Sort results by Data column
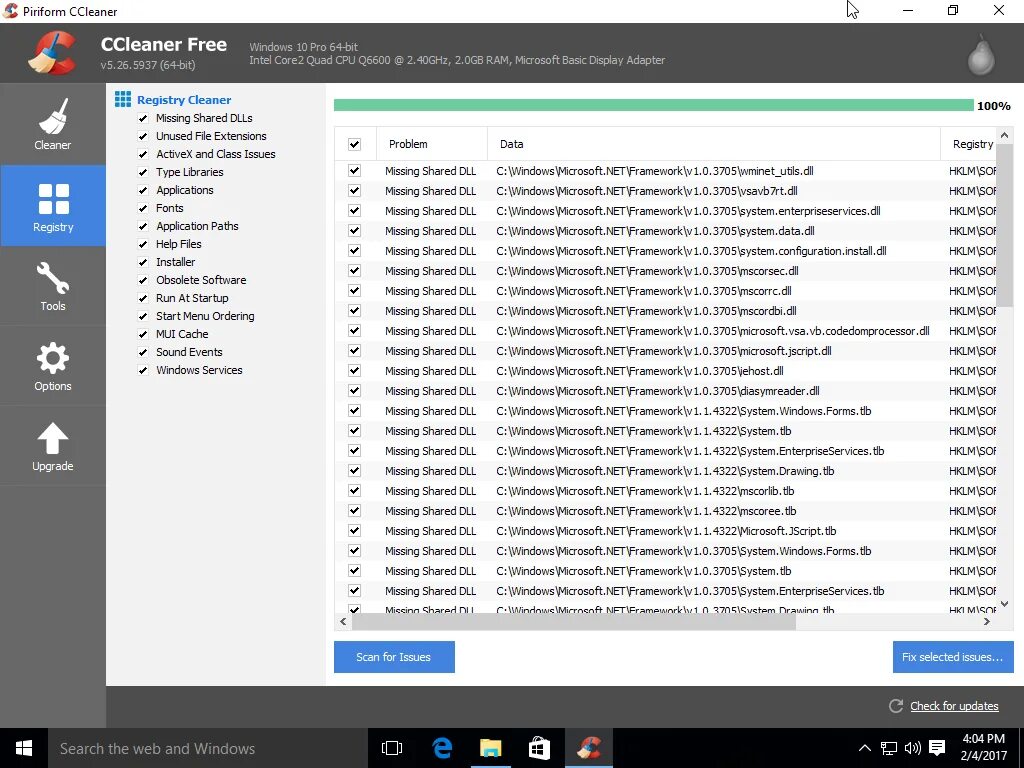1024x768 pixels. (x=714, y=144)
